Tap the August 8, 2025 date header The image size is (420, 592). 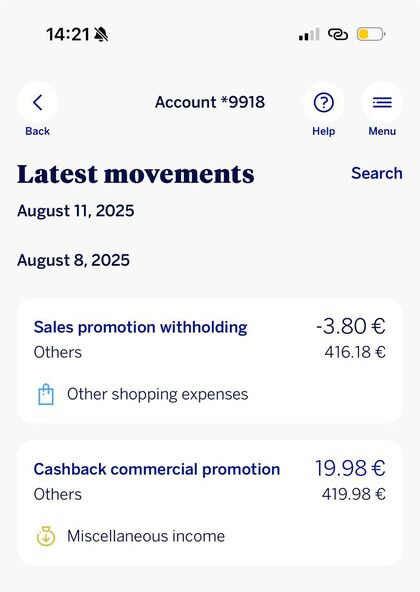73,260
